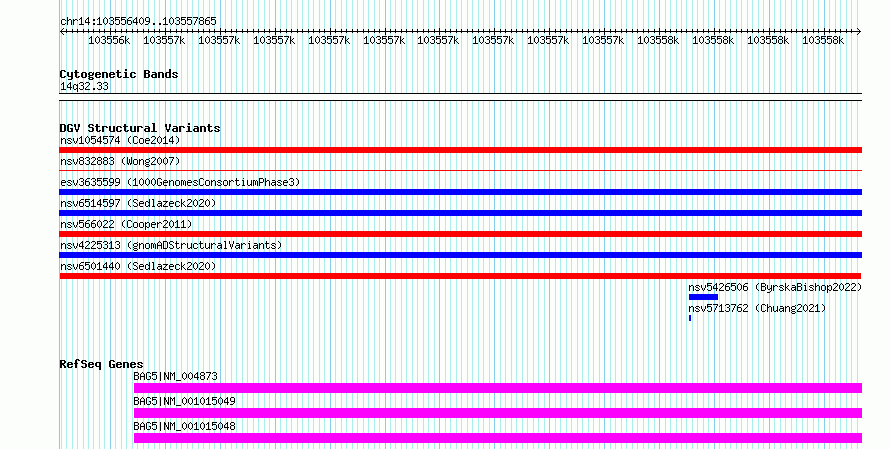Click the RefSeq Genes track title

click(x=101, y=364)
